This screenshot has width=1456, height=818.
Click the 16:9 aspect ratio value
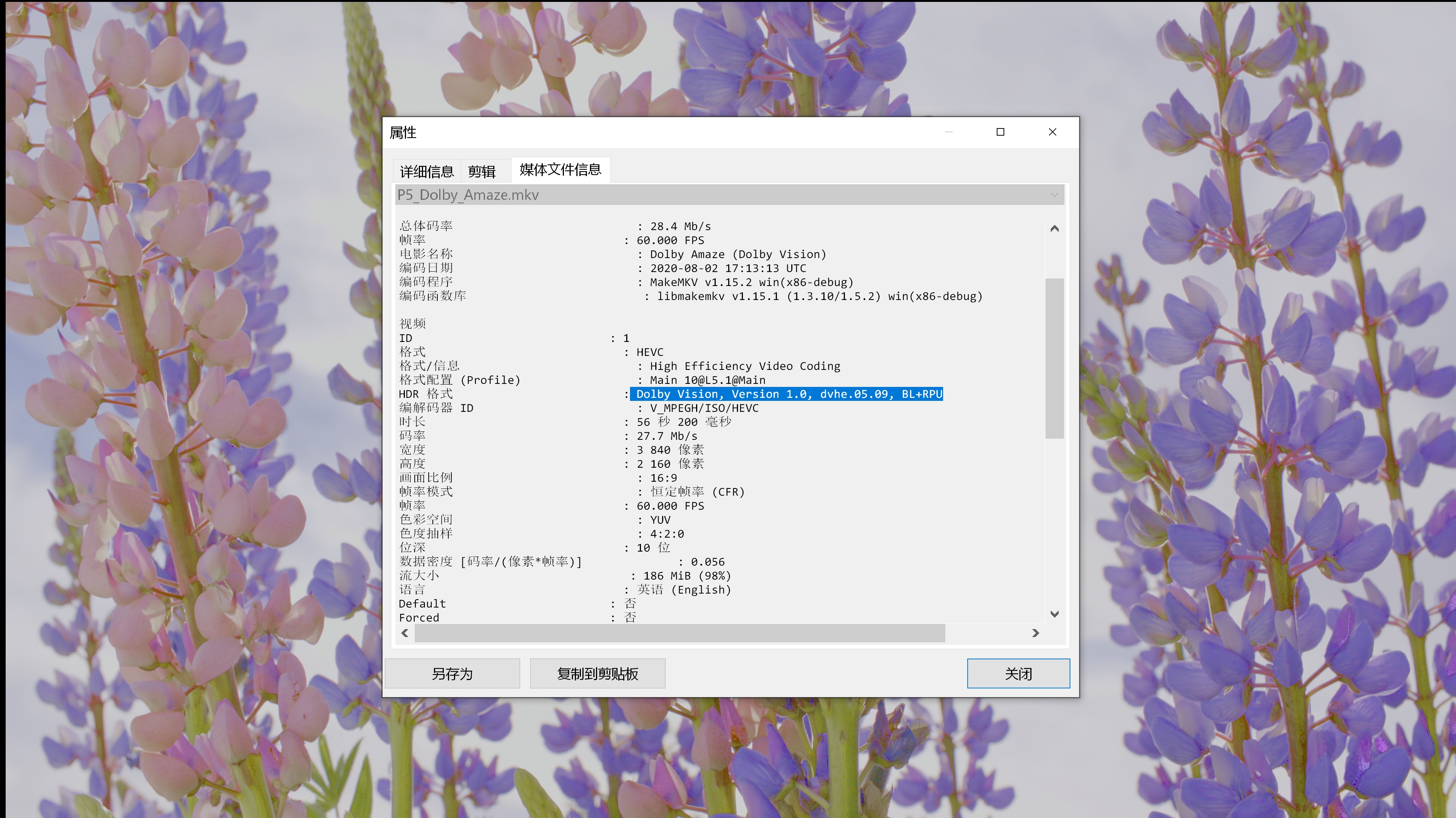coord(664,478)
